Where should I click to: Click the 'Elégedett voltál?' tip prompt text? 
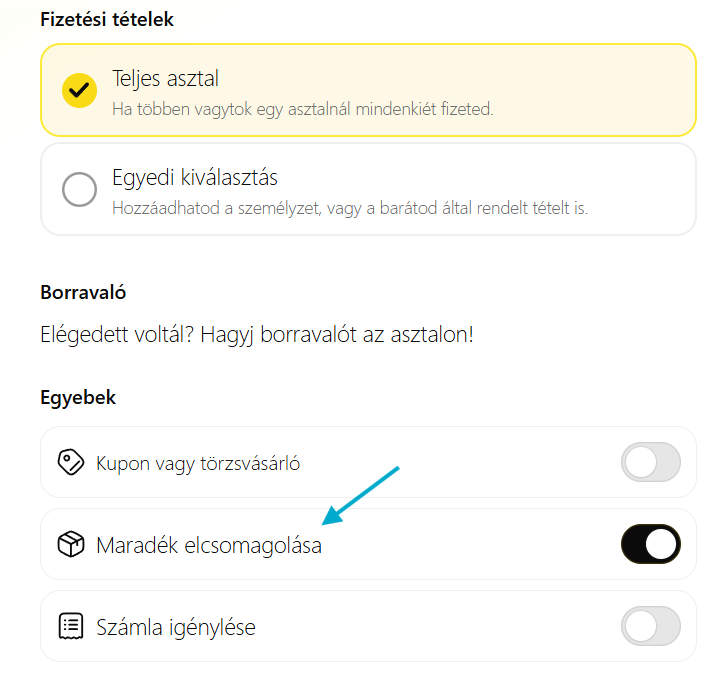tap(257, 334)
